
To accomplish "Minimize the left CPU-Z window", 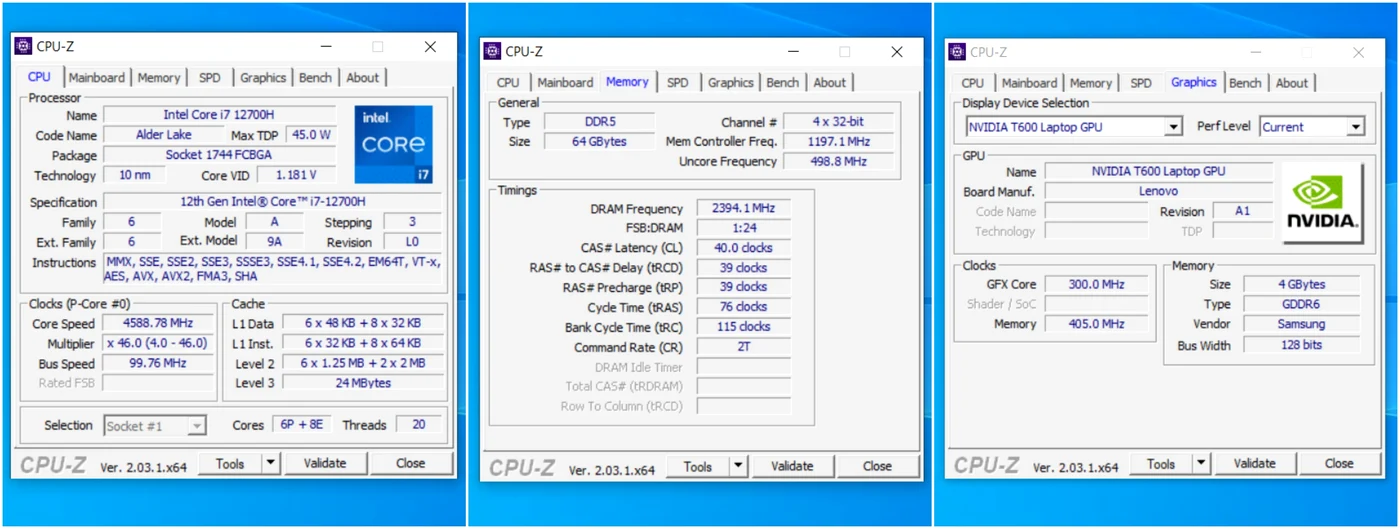I will [326, 47].
